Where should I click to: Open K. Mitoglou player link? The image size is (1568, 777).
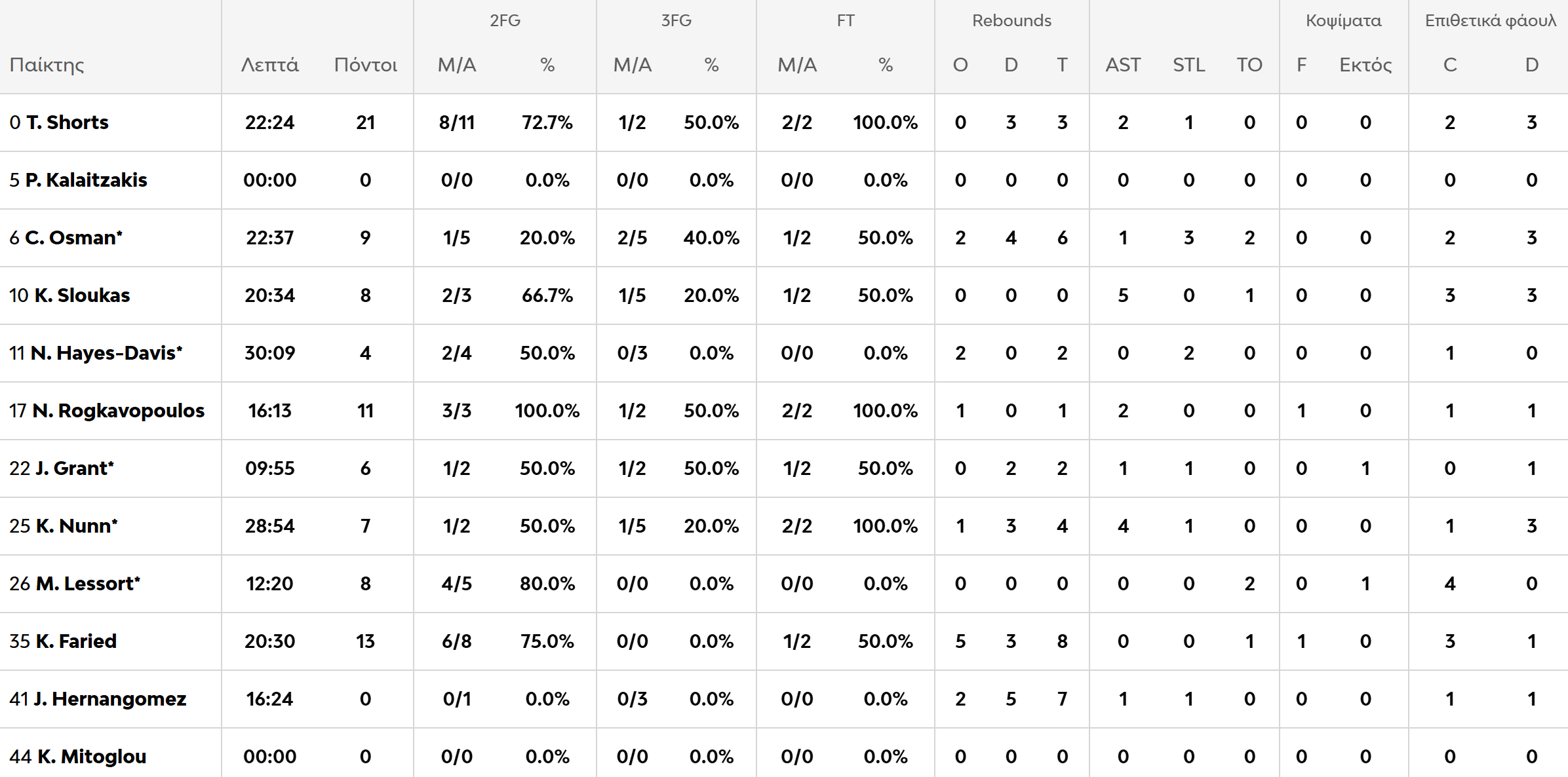pyautogui.click(x=91, y=757)
